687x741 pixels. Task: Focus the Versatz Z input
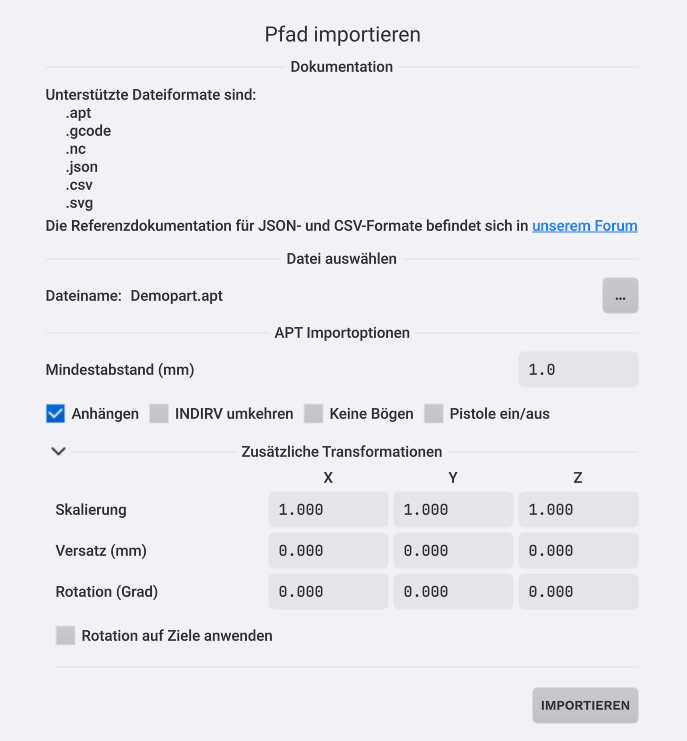578,551
